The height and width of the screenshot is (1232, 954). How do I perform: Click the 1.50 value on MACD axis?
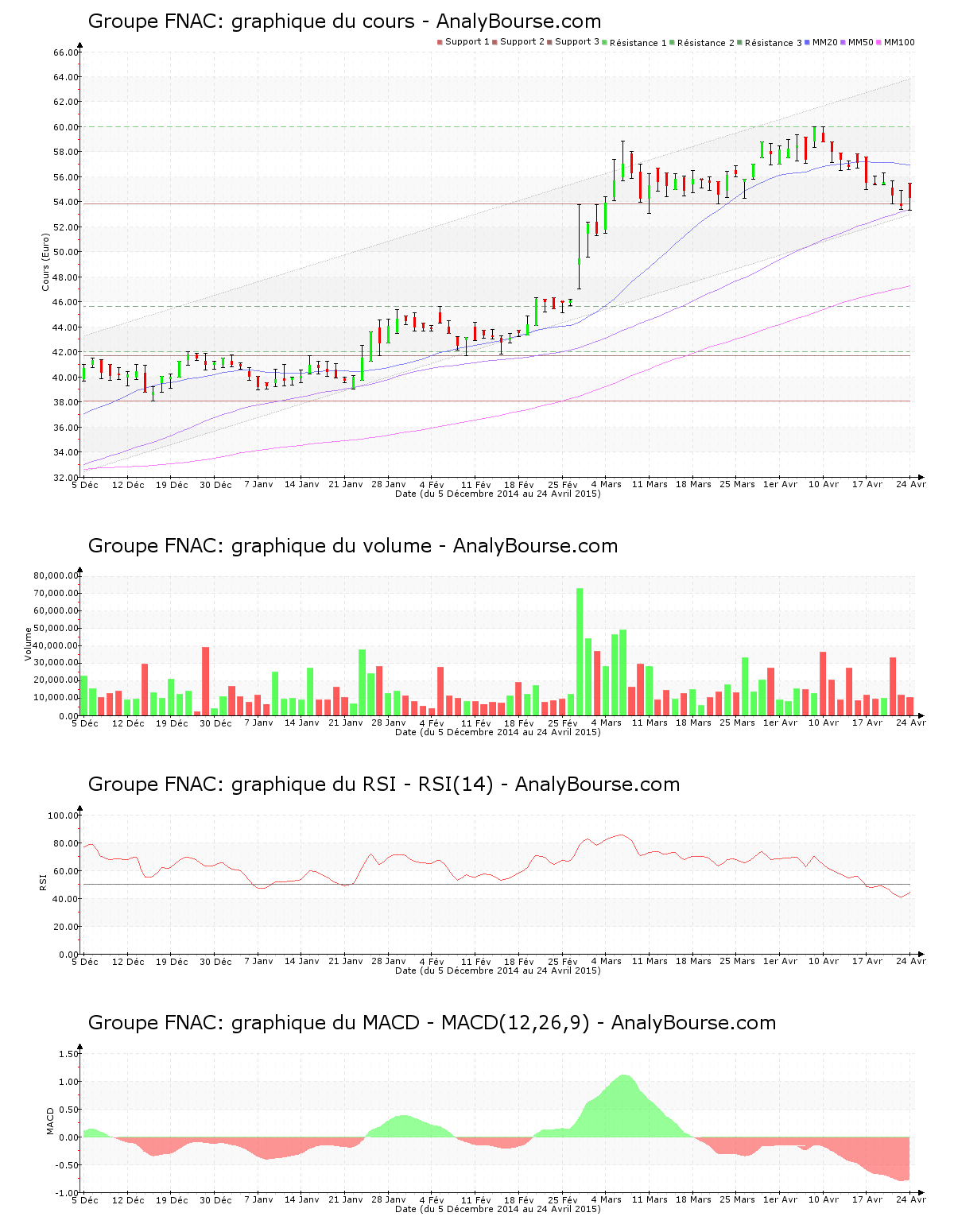click(x=69, y=1054)
